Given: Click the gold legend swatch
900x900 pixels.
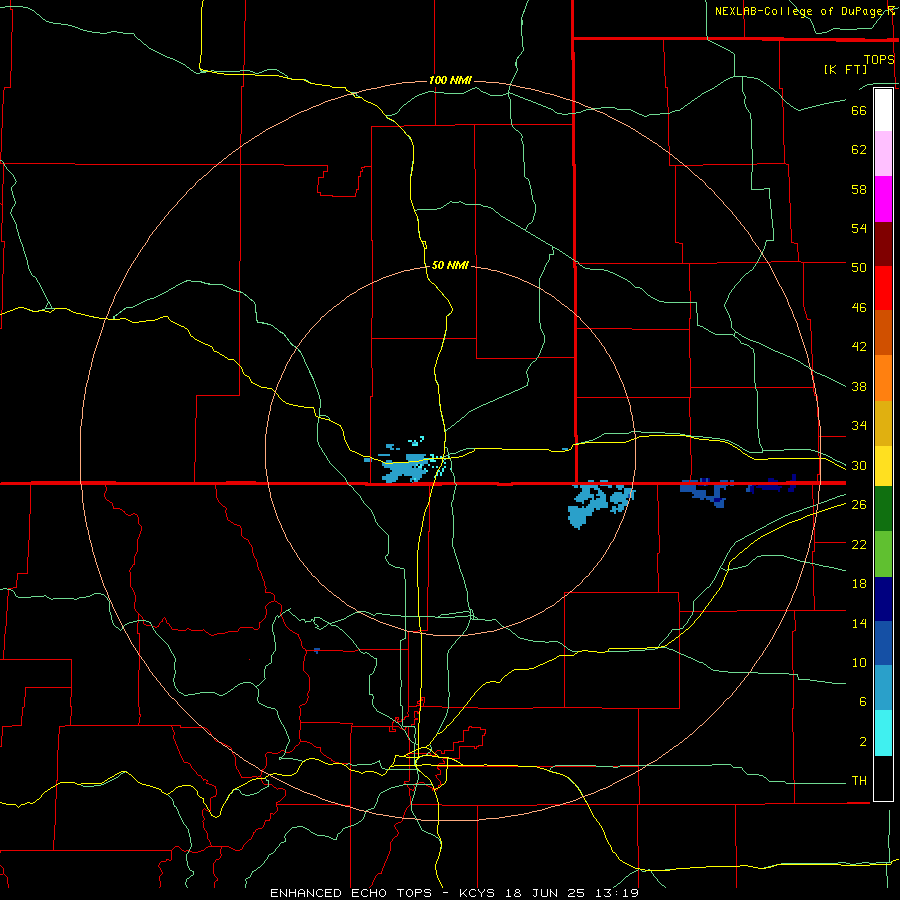Looking at the screenshot, I should [883, 423].
